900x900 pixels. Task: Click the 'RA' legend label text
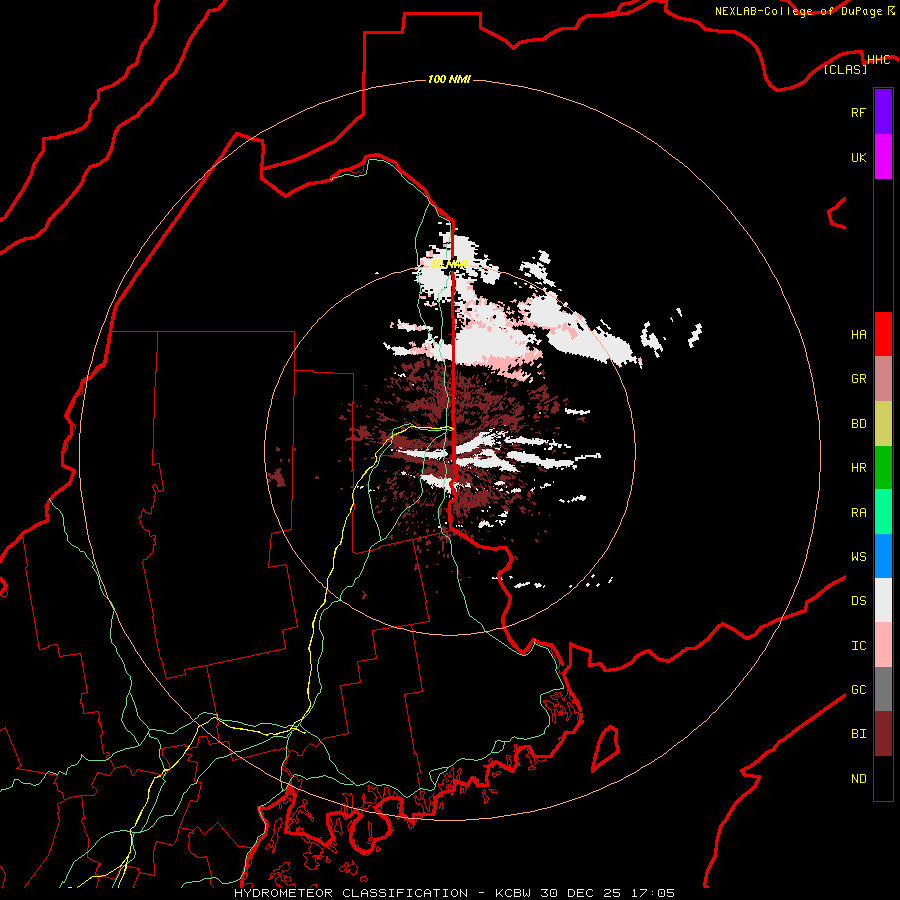[x=858, y=512]
